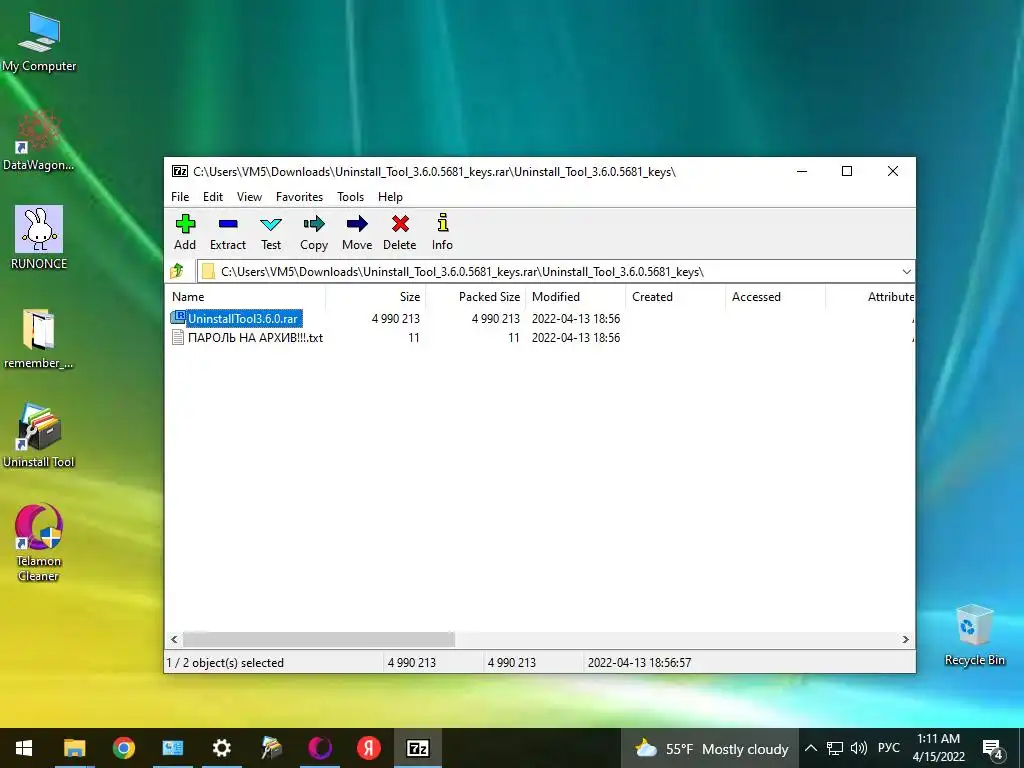The height and width of the screenshot is (768, 1024).
Task: Expand the address path dropdown
Action: [x=906, y=272]
